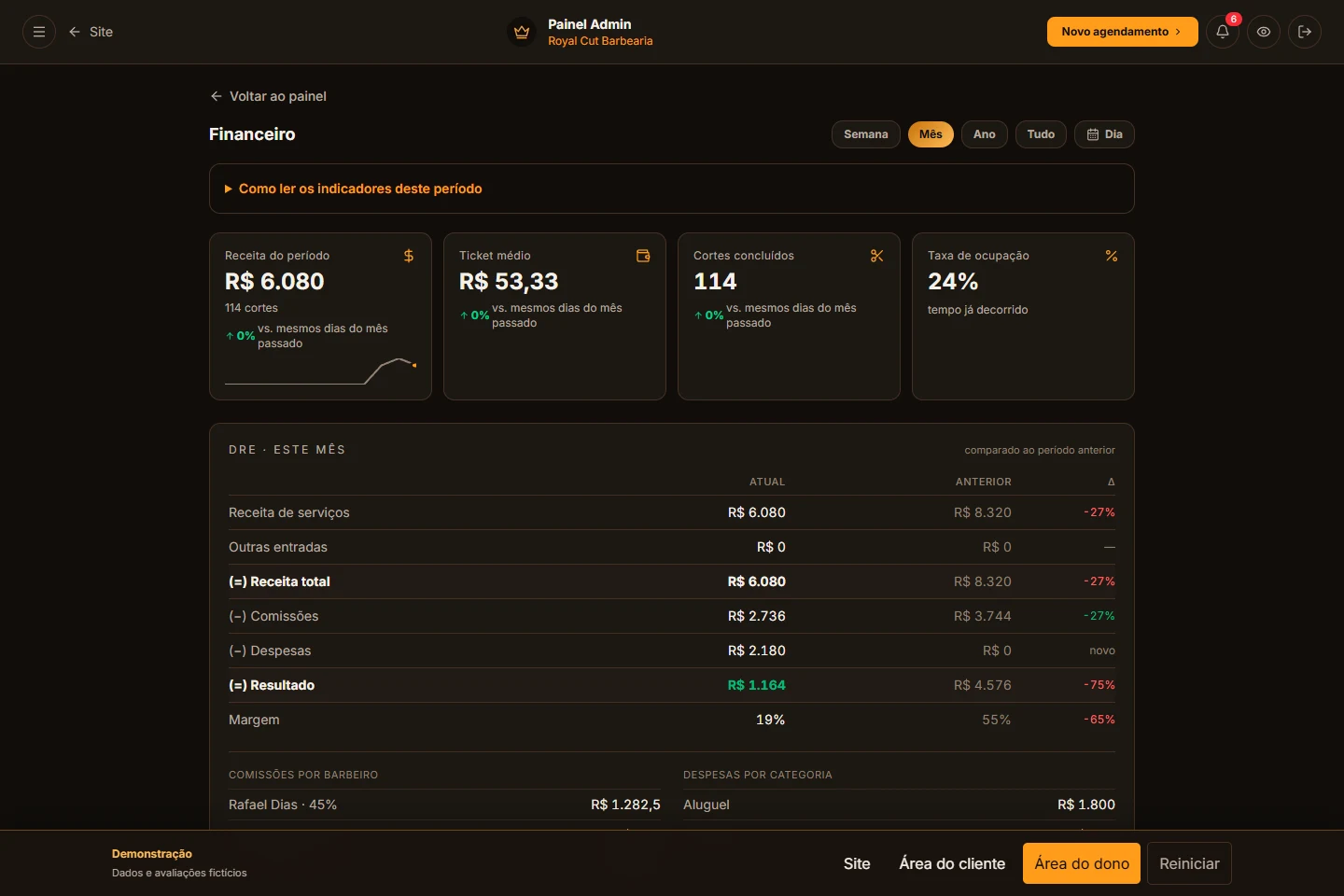Click scissors icon on Cortes concluídos card
This screenshot has height=896, width=1344.
(877, 256)
